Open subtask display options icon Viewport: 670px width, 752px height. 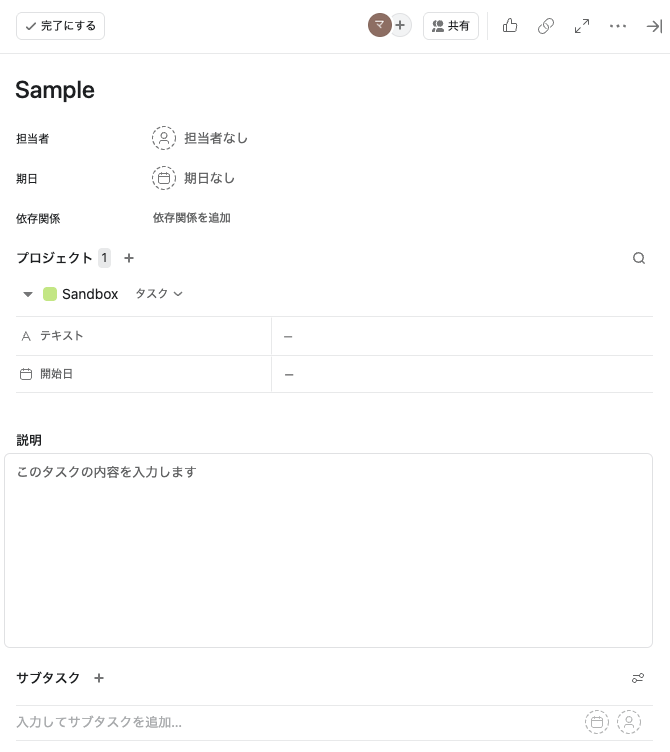[x=638, y=678]
